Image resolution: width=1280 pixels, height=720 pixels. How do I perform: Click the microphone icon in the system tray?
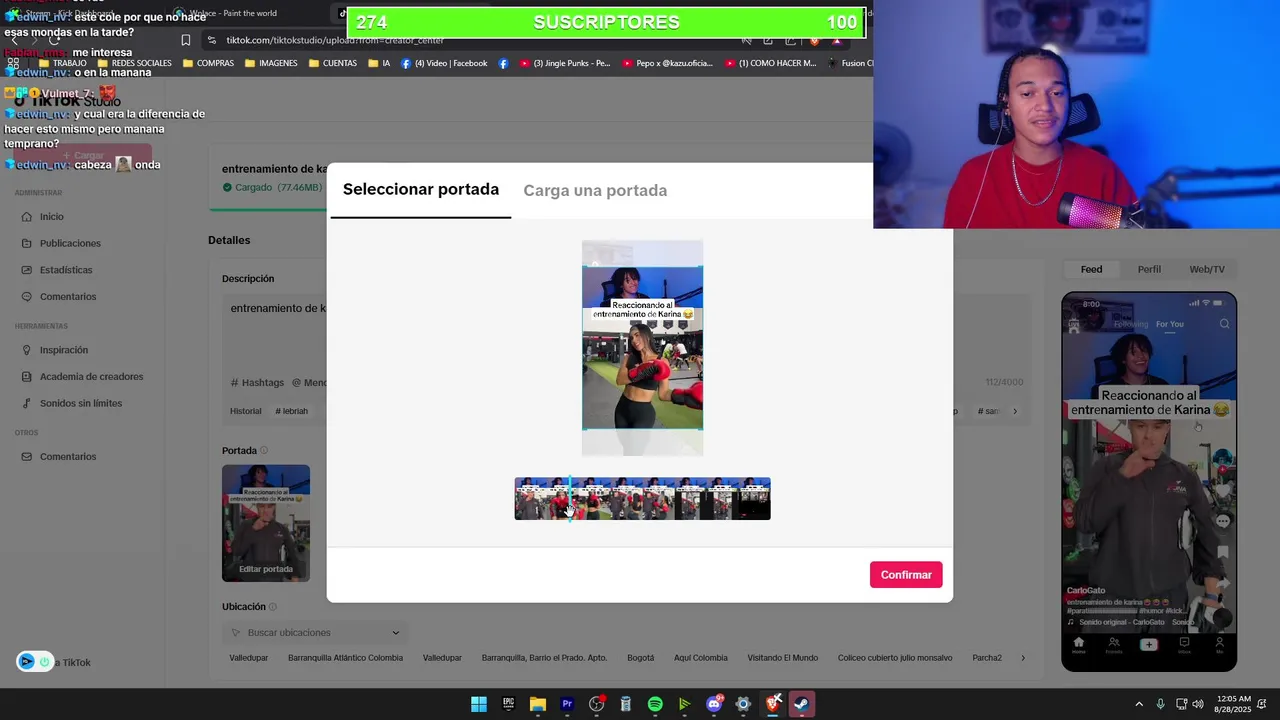[x=1160, y=704]
